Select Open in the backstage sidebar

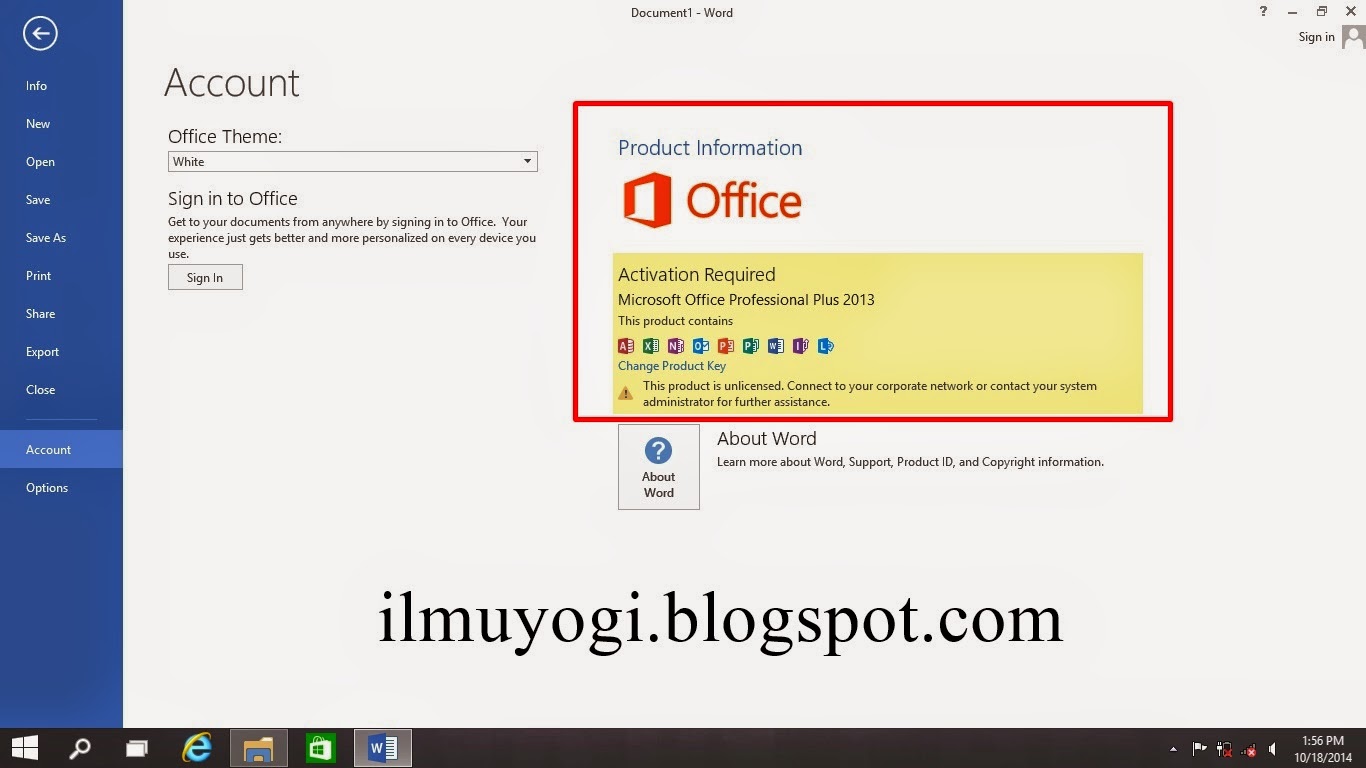[x=61, y=162]
